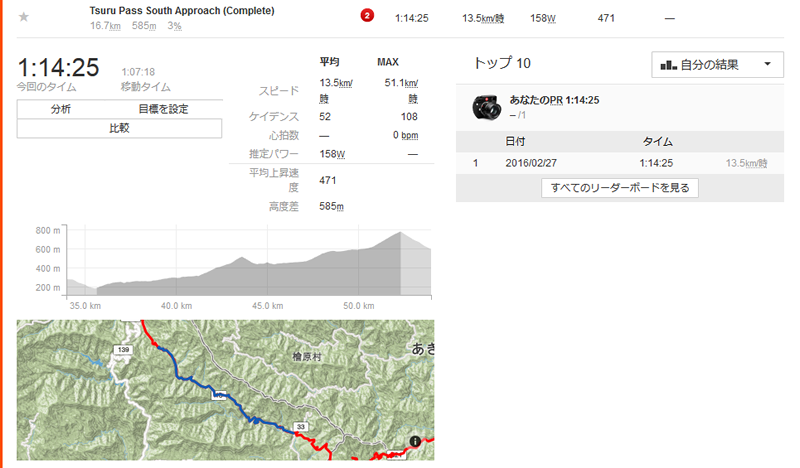
Task: View すべてのリーダーボードを見る
Action: tap(620, 188)
